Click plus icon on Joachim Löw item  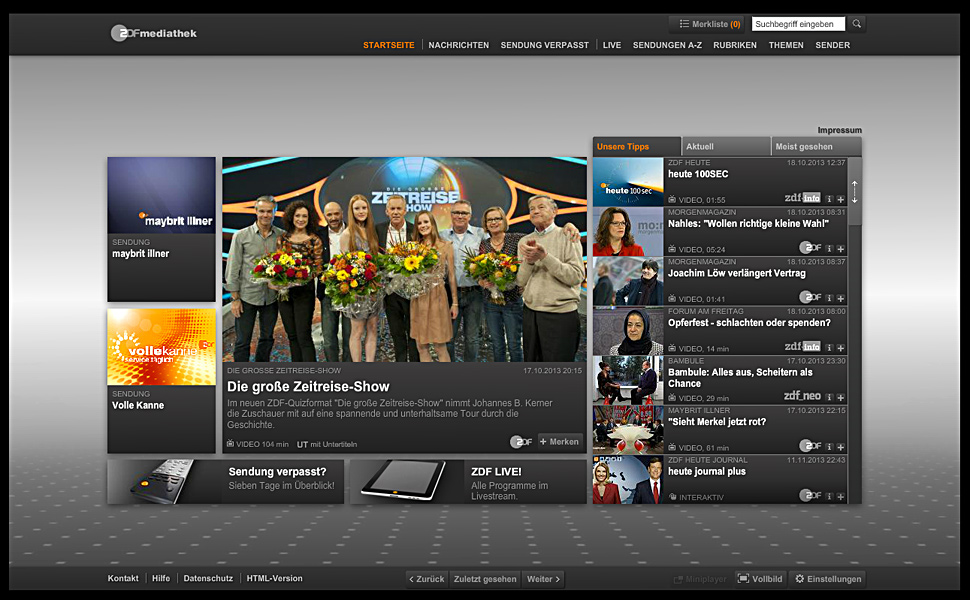coord(841,297)
